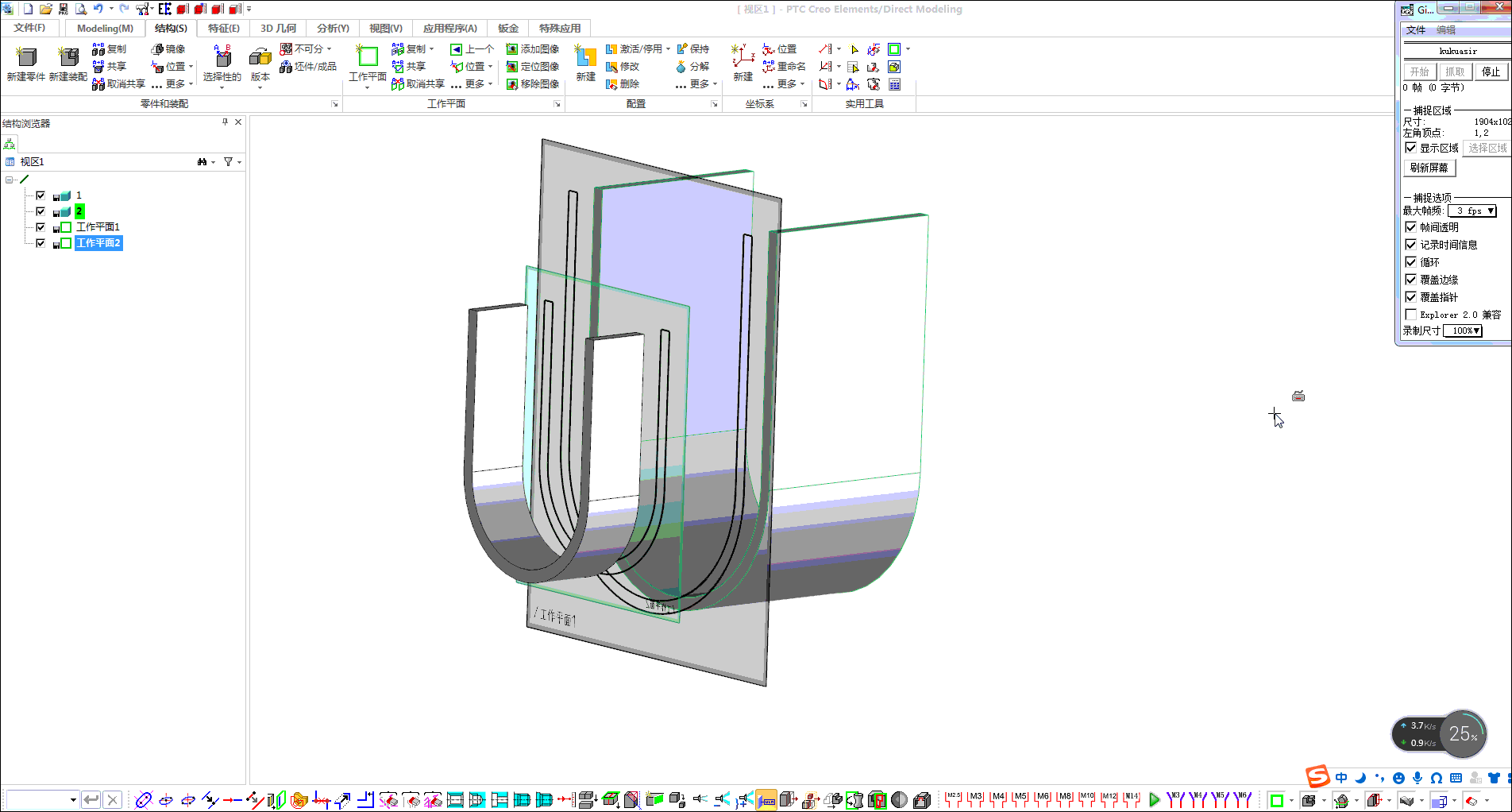Image resolution: width=1512 pixels, height=812 pixels.
Task: Click the 坯件/成品 tool
Action: coord(308,67)
